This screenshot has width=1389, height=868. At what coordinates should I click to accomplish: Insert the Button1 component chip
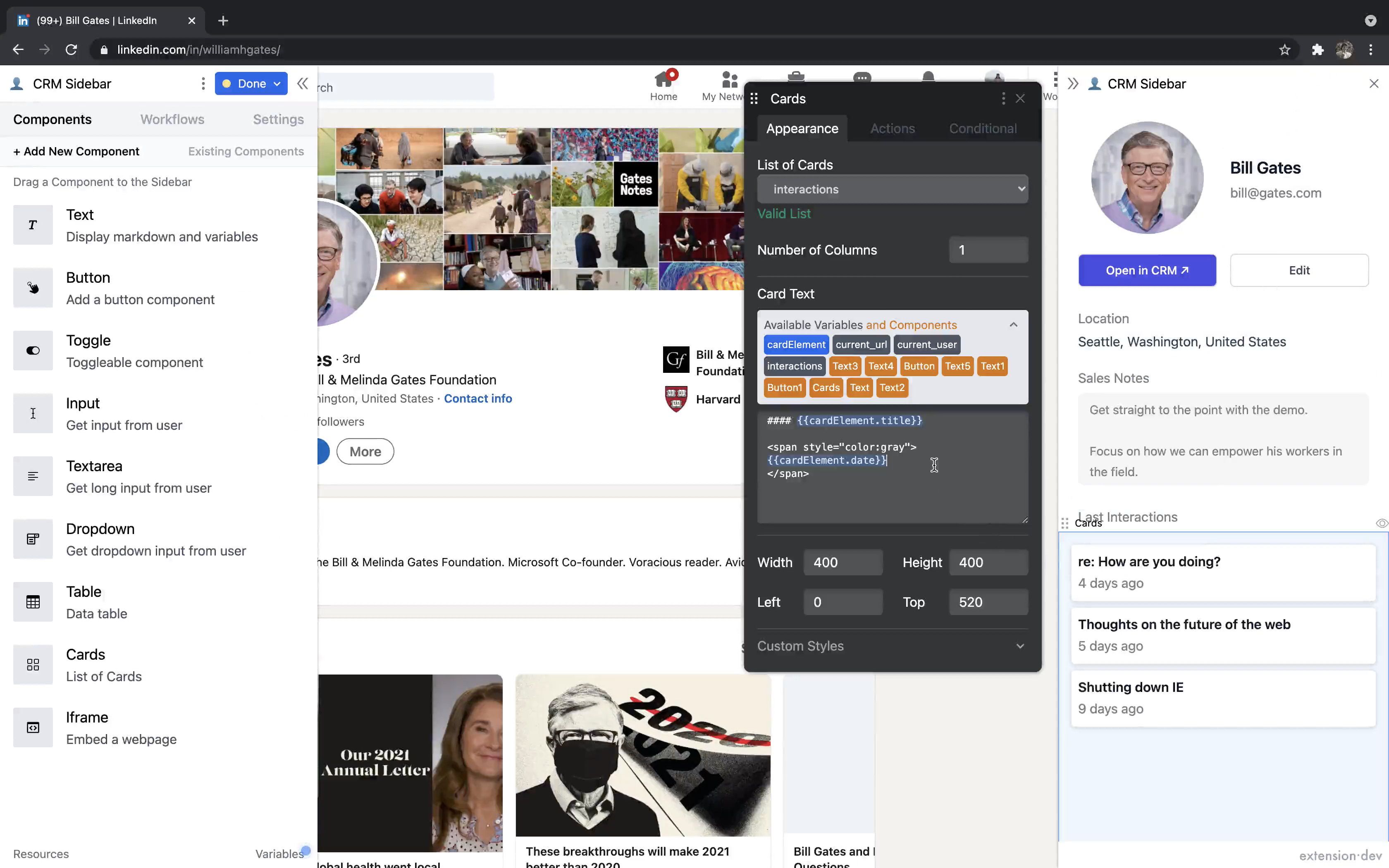pos(784,388)
